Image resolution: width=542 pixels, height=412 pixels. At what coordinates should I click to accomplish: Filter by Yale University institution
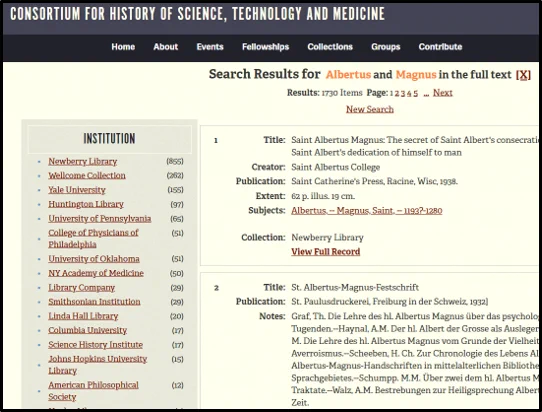pos(77,190)
